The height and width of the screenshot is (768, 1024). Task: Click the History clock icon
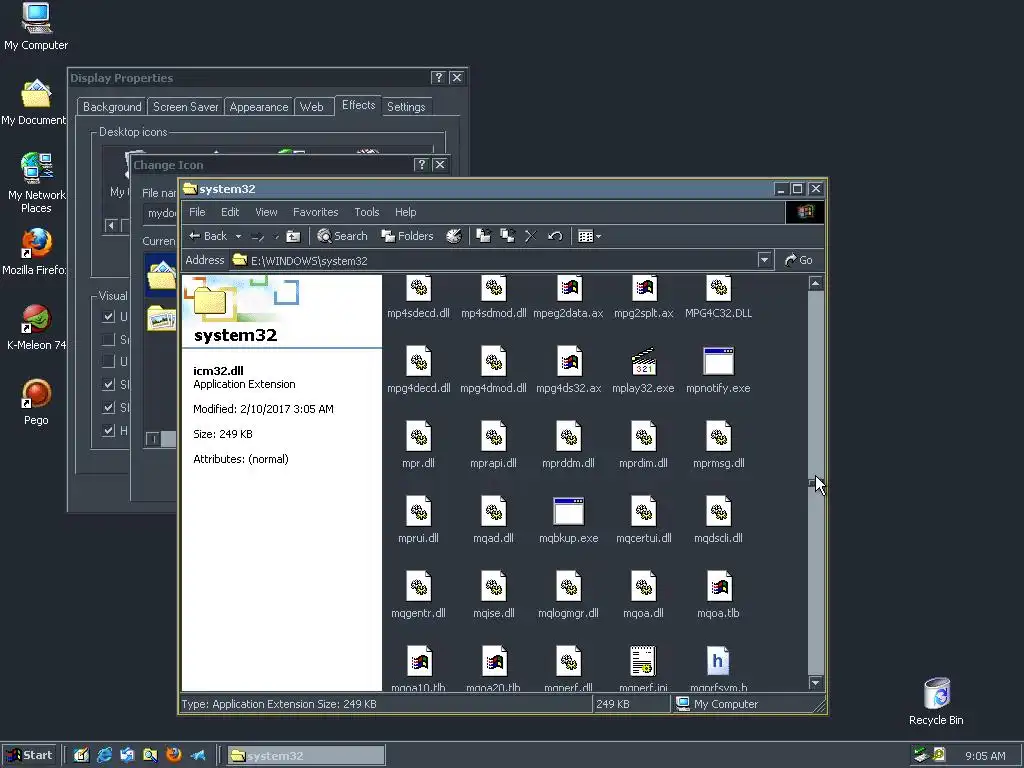tap(453, 236)
